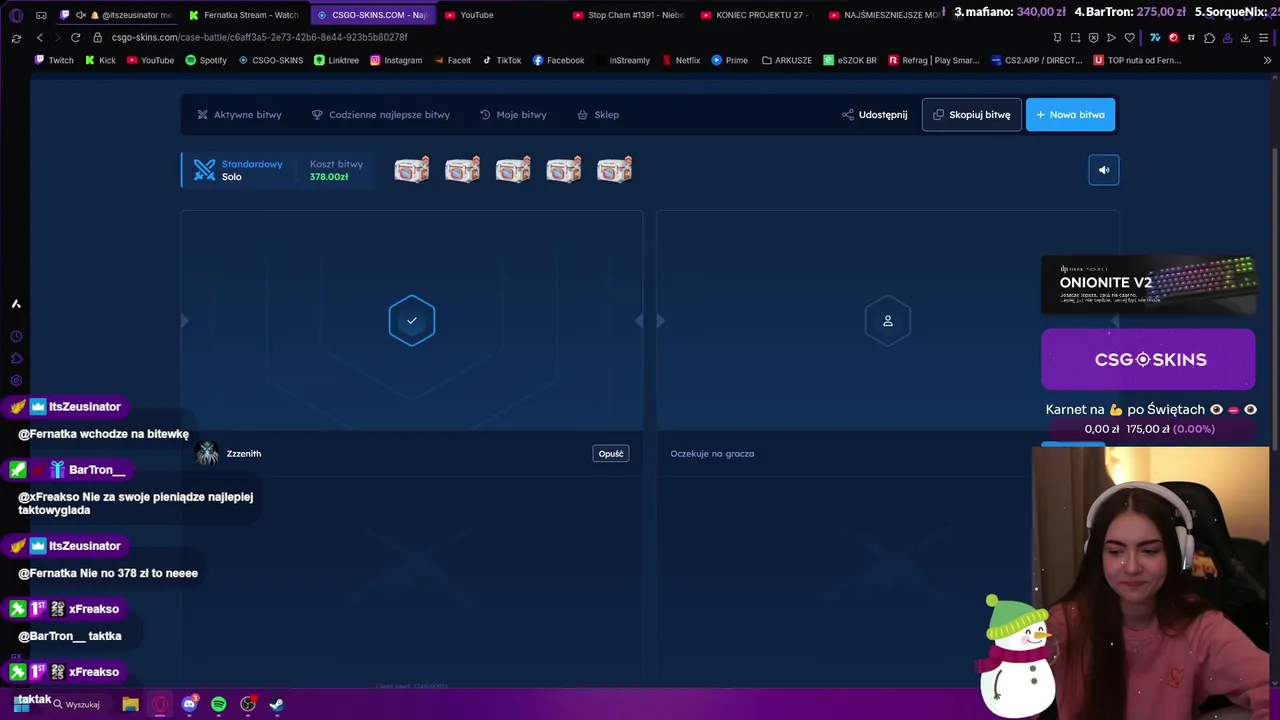The height and width of the screenshot is (720, 1280).
Task: Create a battle with Nowa bitwa
Action: (x=1070, y=115)
